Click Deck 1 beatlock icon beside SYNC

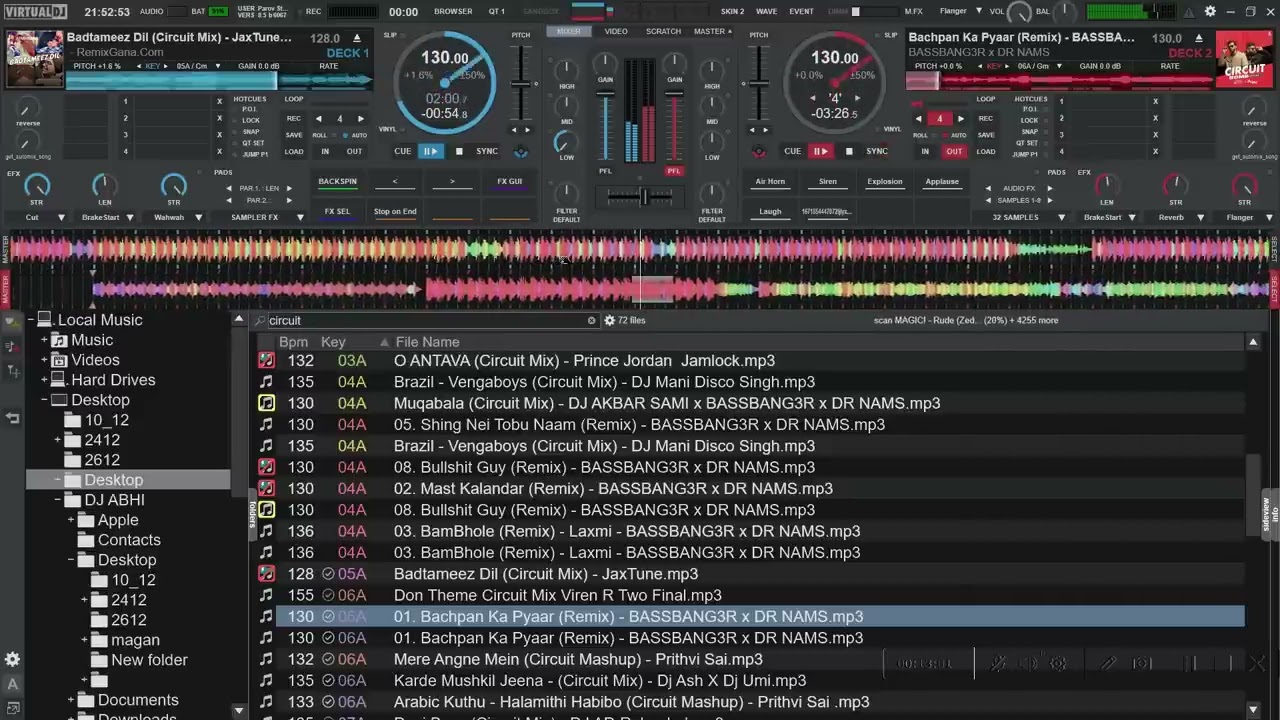[520, 152]
